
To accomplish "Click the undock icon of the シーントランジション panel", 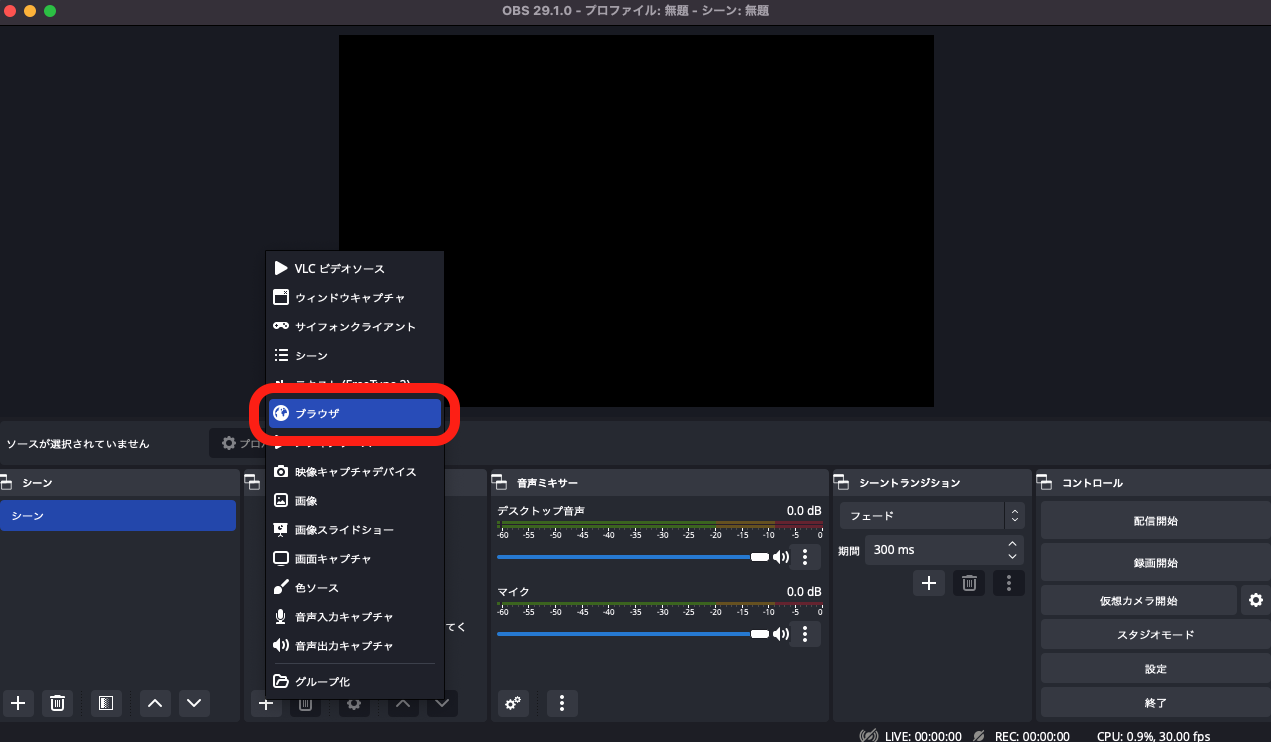I will [843, 483].
